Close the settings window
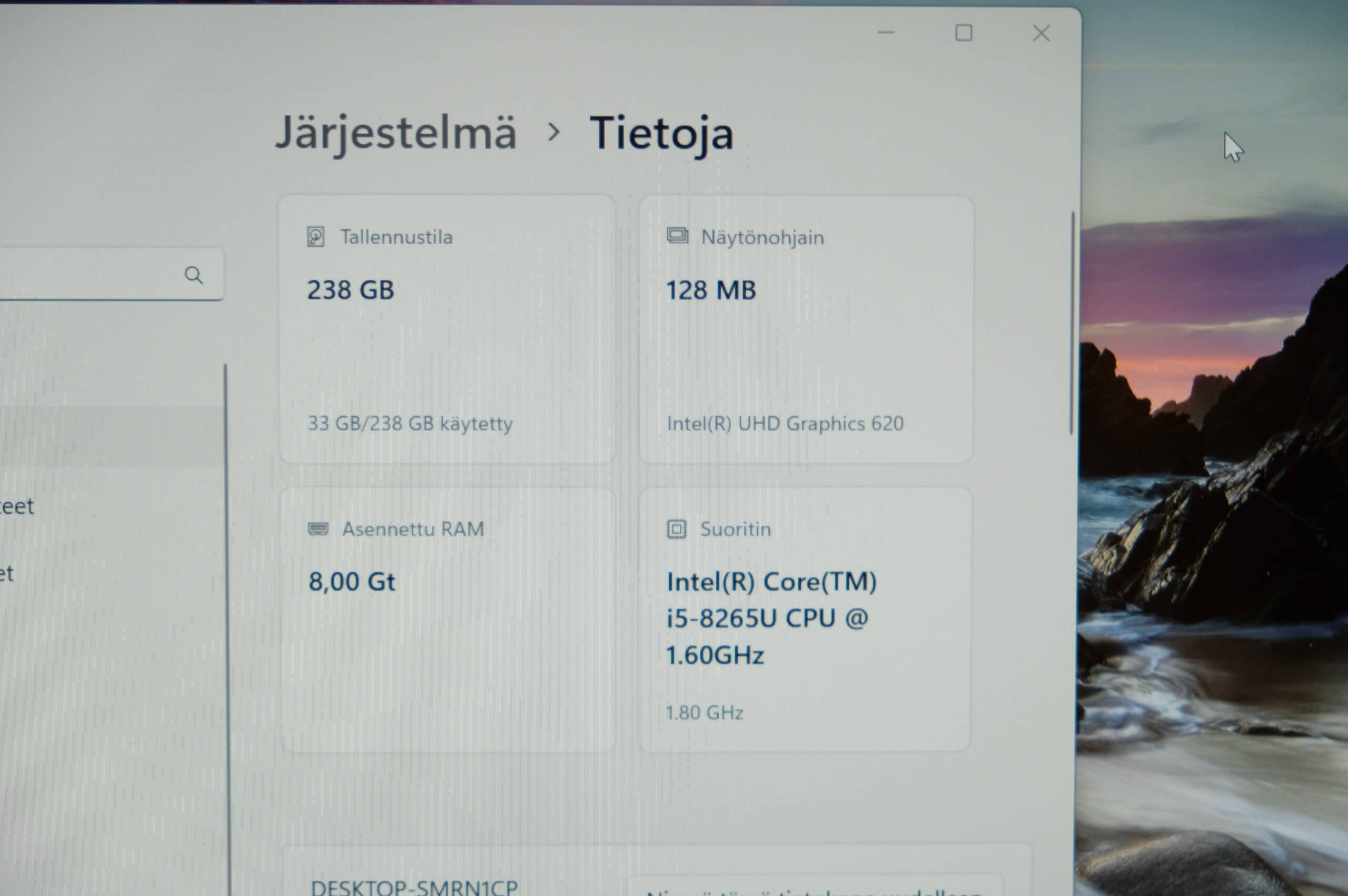Image resolution: width=1348 pixels, height=896 pixels. pyautogui.click(x=1041, y=33)
